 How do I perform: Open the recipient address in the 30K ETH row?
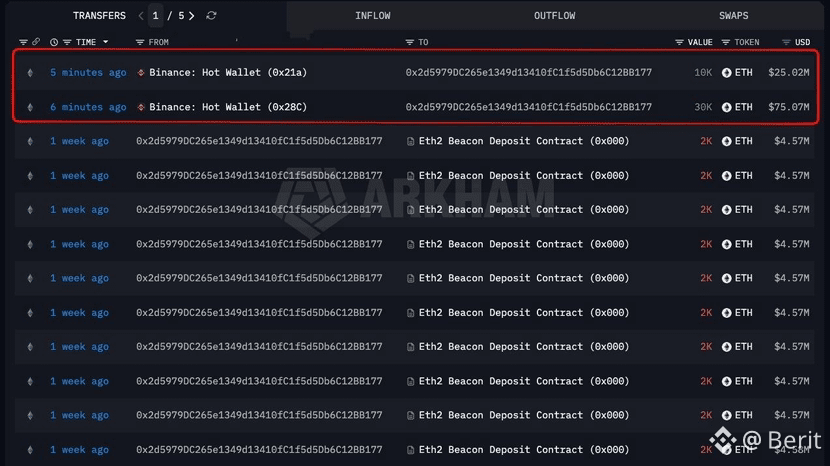tap(529, 107)
